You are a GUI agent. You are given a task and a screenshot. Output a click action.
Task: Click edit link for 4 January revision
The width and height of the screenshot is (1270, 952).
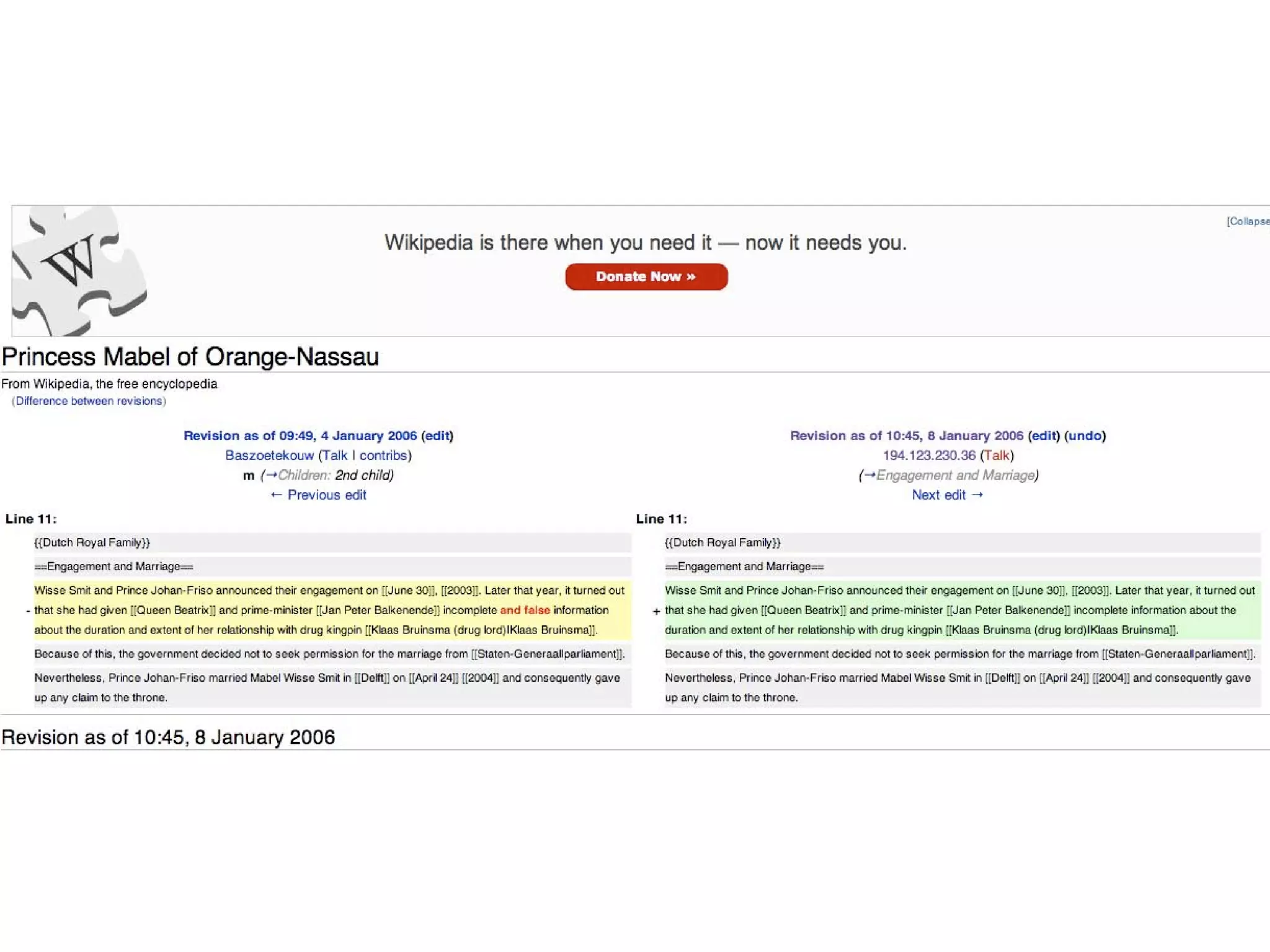(437, 436)
